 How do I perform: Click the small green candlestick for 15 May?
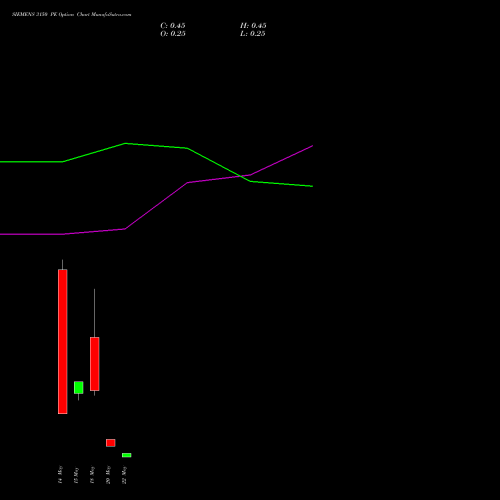79,387
